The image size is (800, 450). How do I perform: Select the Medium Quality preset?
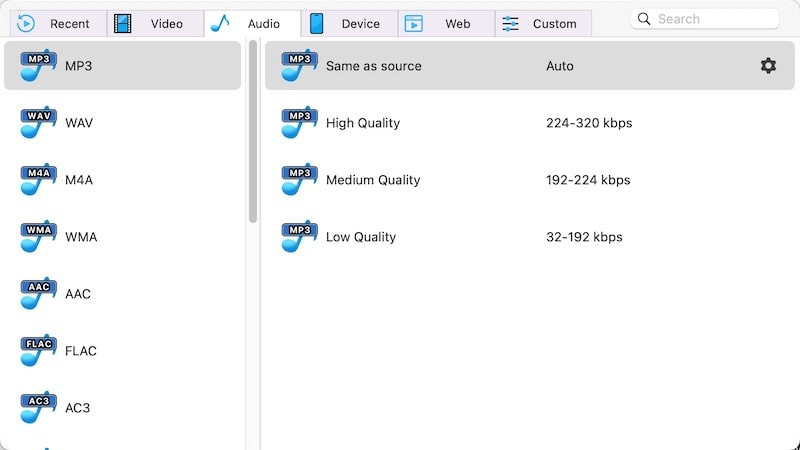click(x=373, y=180)
